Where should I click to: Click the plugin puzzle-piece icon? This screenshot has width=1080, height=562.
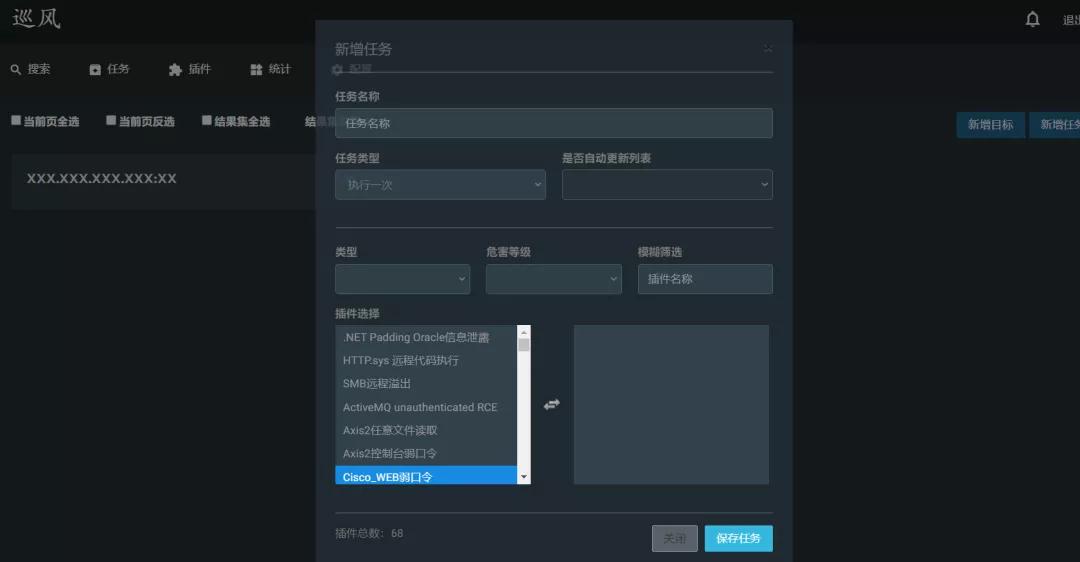[x=175, y=70]
